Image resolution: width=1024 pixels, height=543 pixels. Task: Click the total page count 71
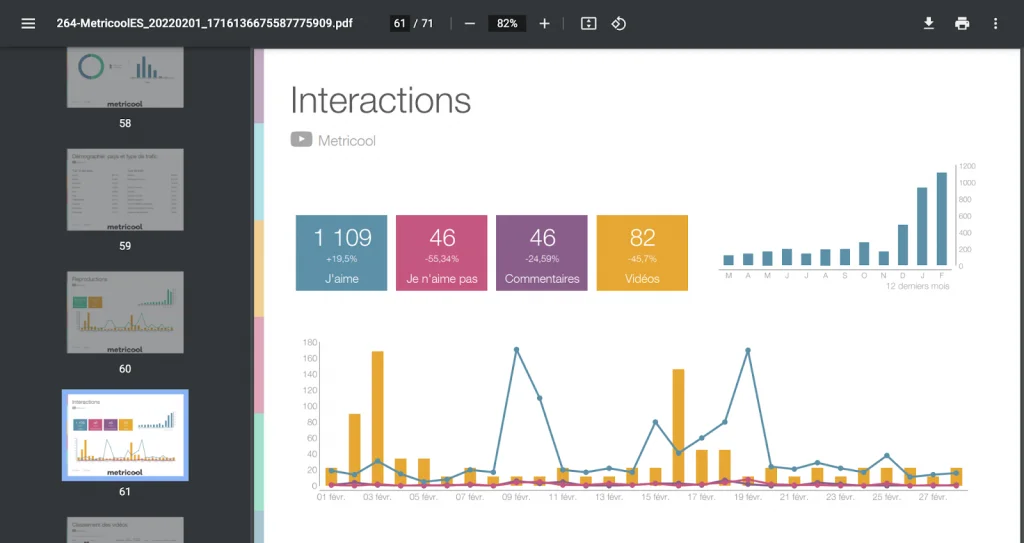pos(427,24)
